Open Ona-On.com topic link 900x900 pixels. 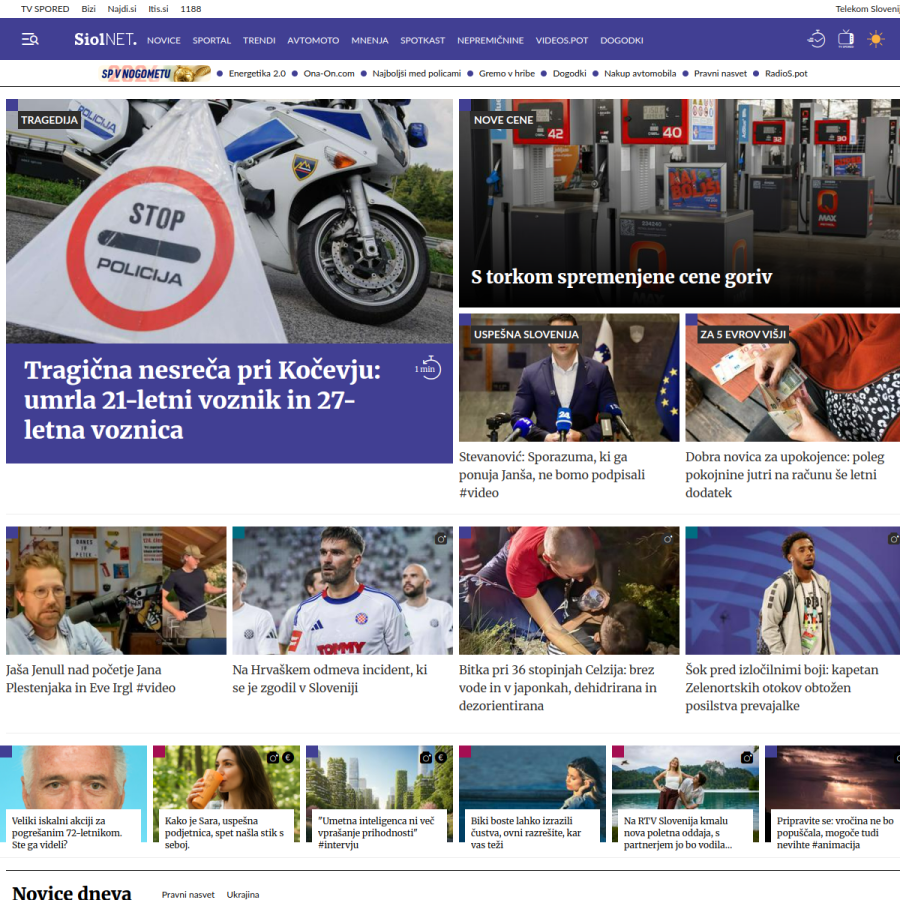329,73
